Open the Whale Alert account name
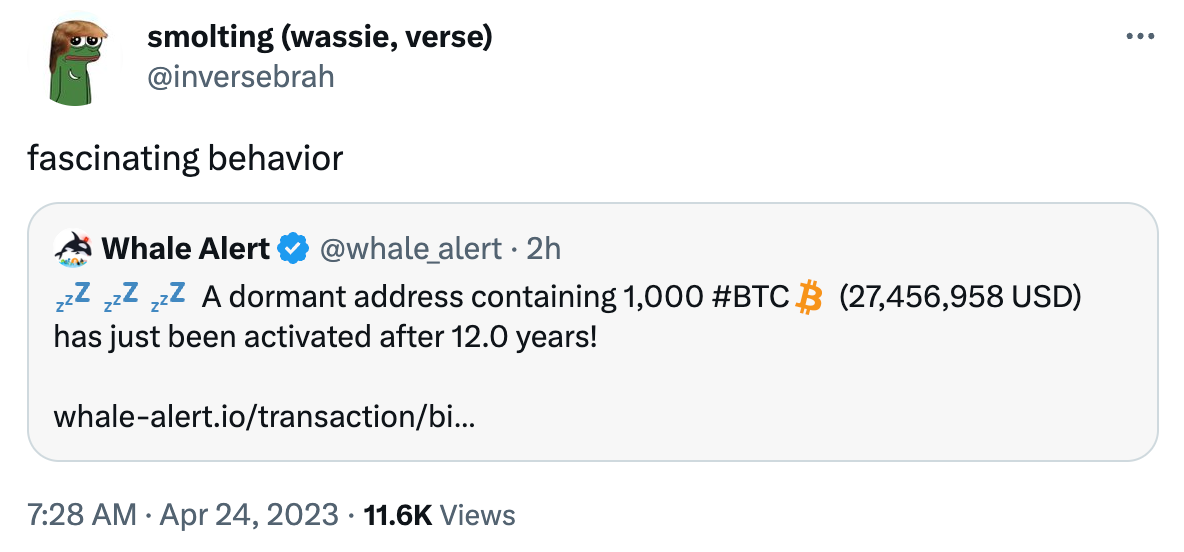 [185, 248]
